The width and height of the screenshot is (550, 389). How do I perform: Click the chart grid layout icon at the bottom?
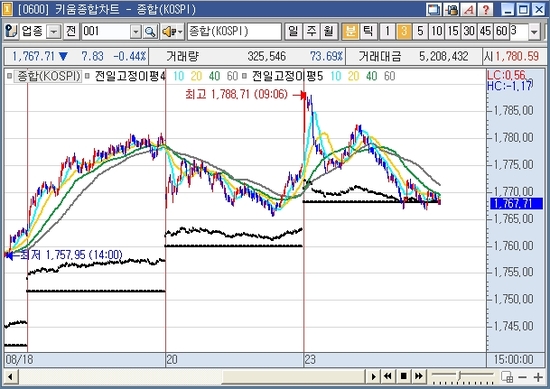507,377
